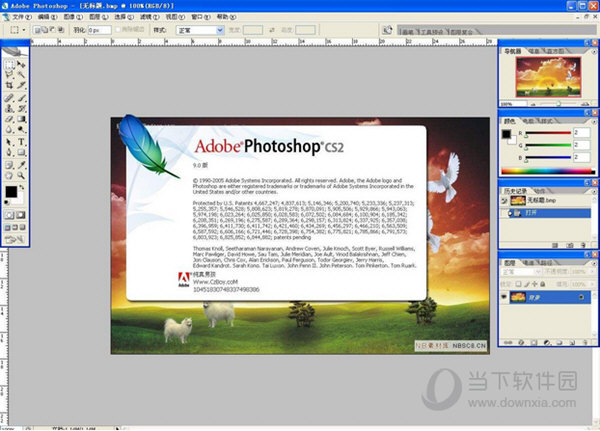
Task: Open the 滤镜 (Filter) menu
Action: tap(149, 17)
